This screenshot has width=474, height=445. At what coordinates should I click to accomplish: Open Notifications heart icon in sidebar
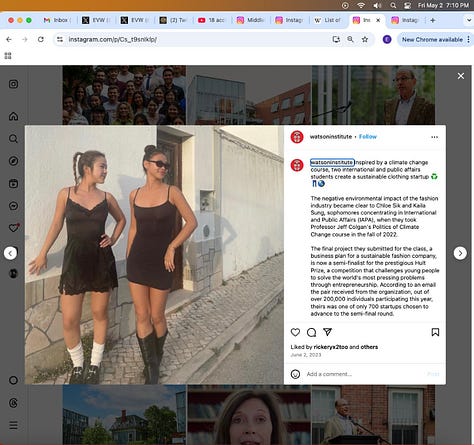(x=13, y=228)
